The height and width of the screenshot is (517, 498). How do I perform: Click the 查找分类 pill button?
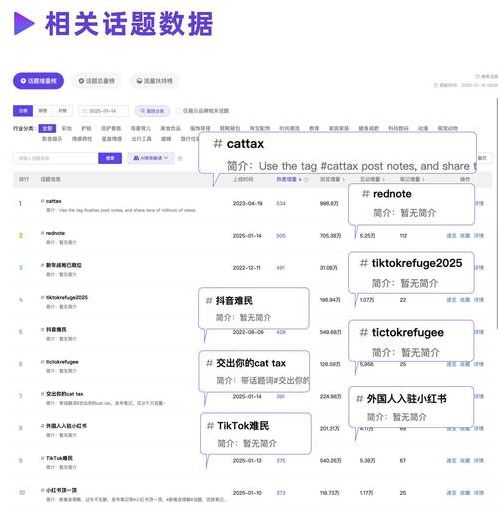(152, 111)
